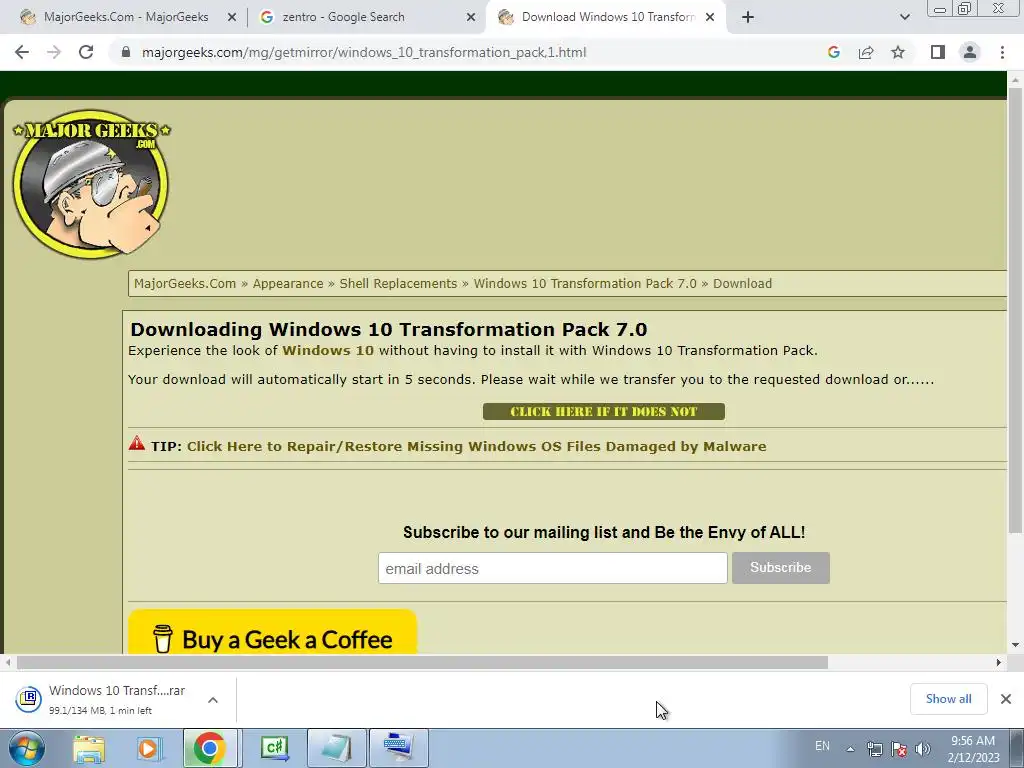1024x768 pixels.
Task: Open the keyboard-monitor taskbar application
Action: [x=399, y=748]
